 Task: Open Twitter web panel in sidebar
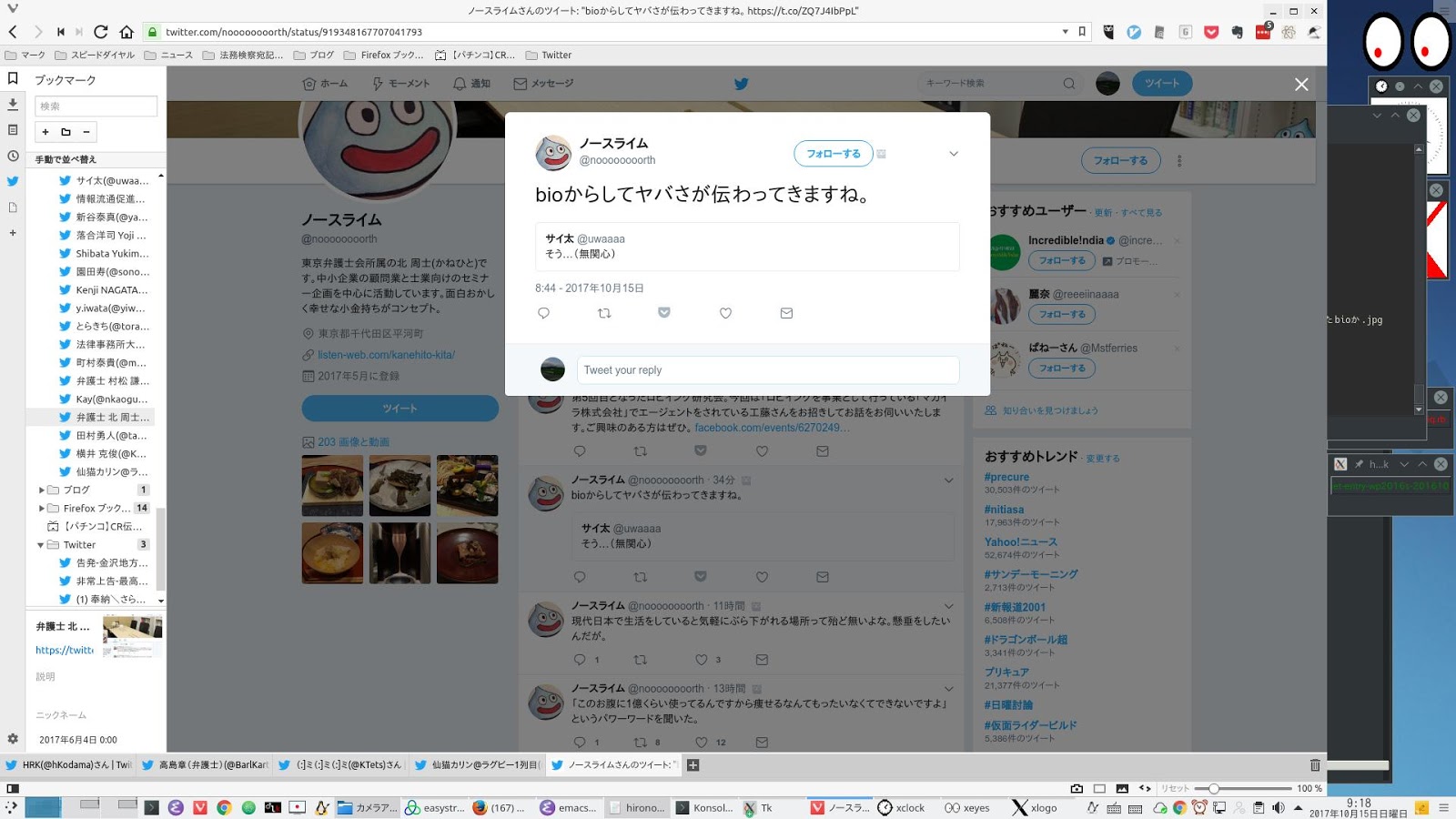(x=13, y=181)
